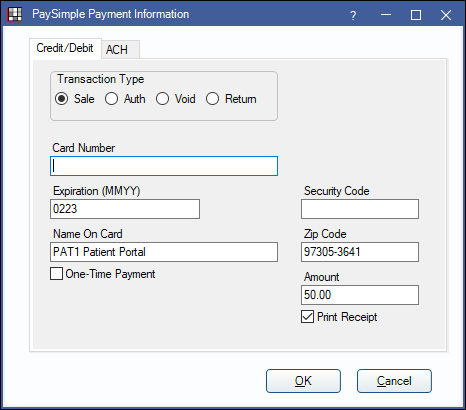Click the Open Dental app icon in title bar
The image size is (466, 410).
(15, 15)
